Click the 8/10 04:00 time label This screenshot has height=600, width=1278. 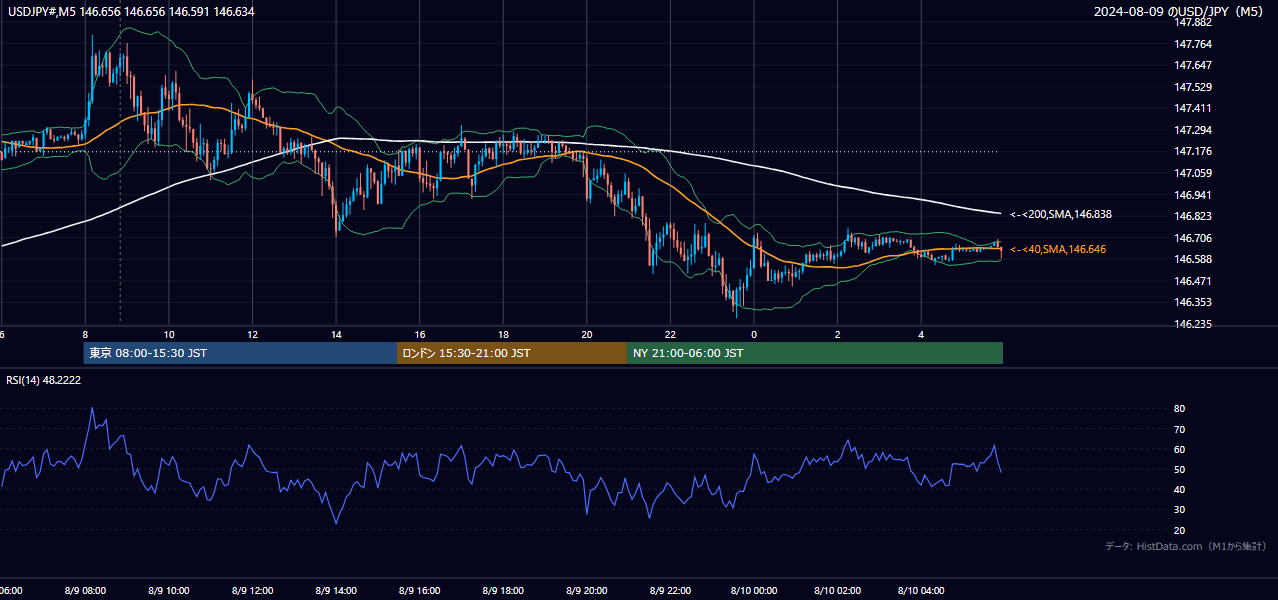pyautogui.click(x=921, y=591)
